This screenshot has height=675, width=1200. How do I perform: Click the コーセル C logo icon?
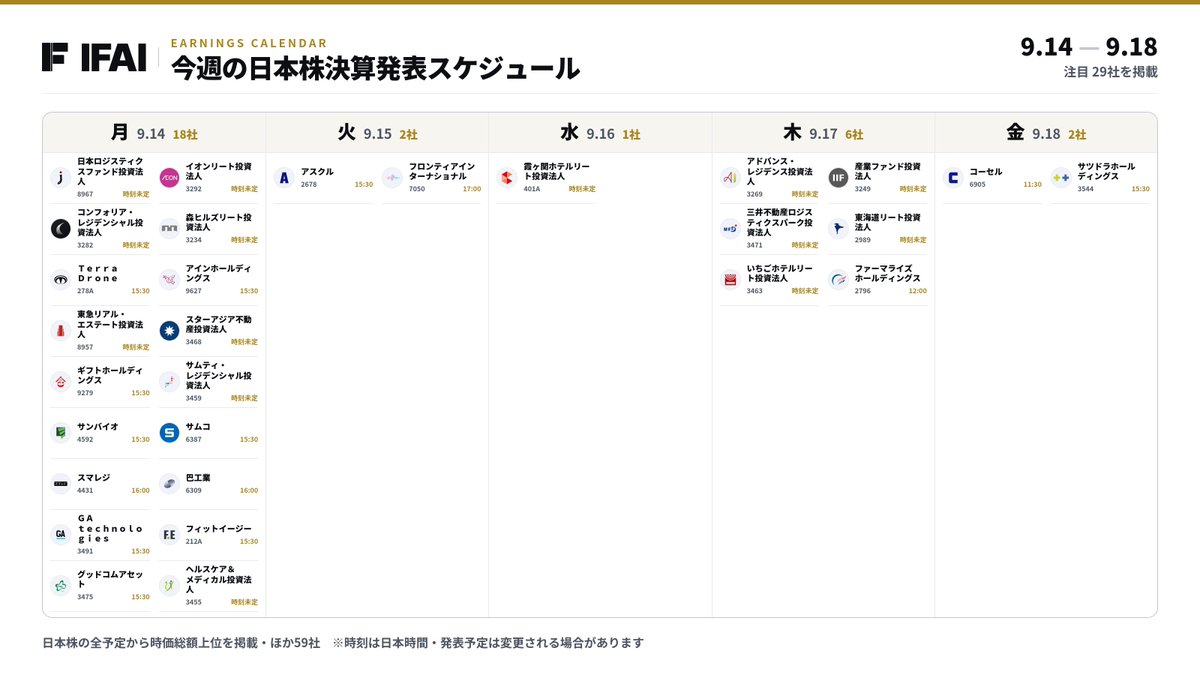tap(953, 178)
